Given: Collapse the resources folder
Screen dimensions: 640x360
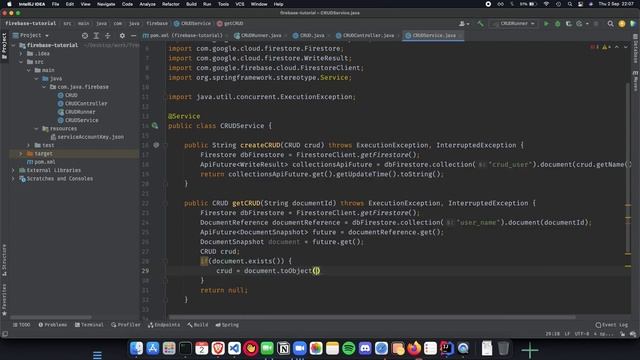Looking at the screenshot, I should (36, 129).
